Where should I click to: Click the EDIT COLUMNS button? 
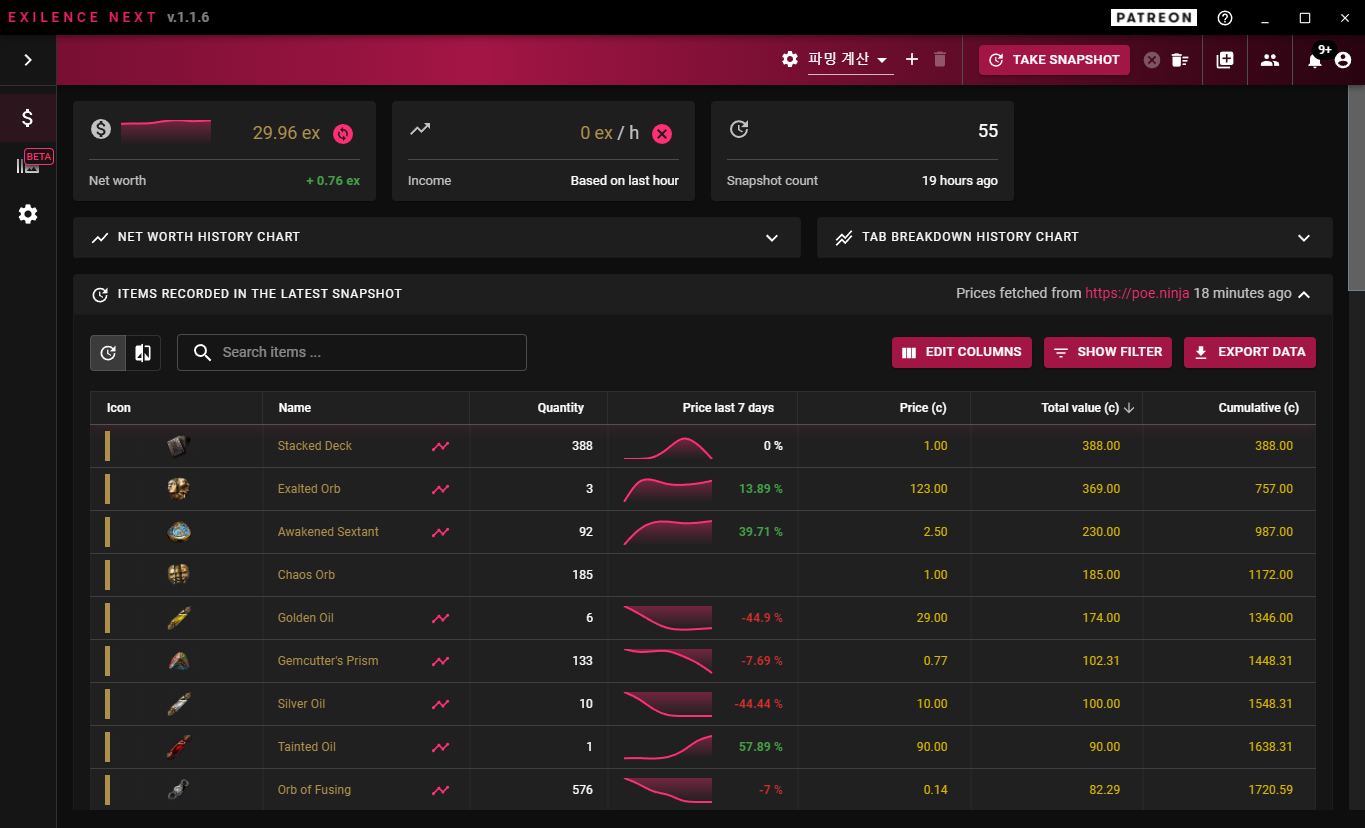coord(962,352)
